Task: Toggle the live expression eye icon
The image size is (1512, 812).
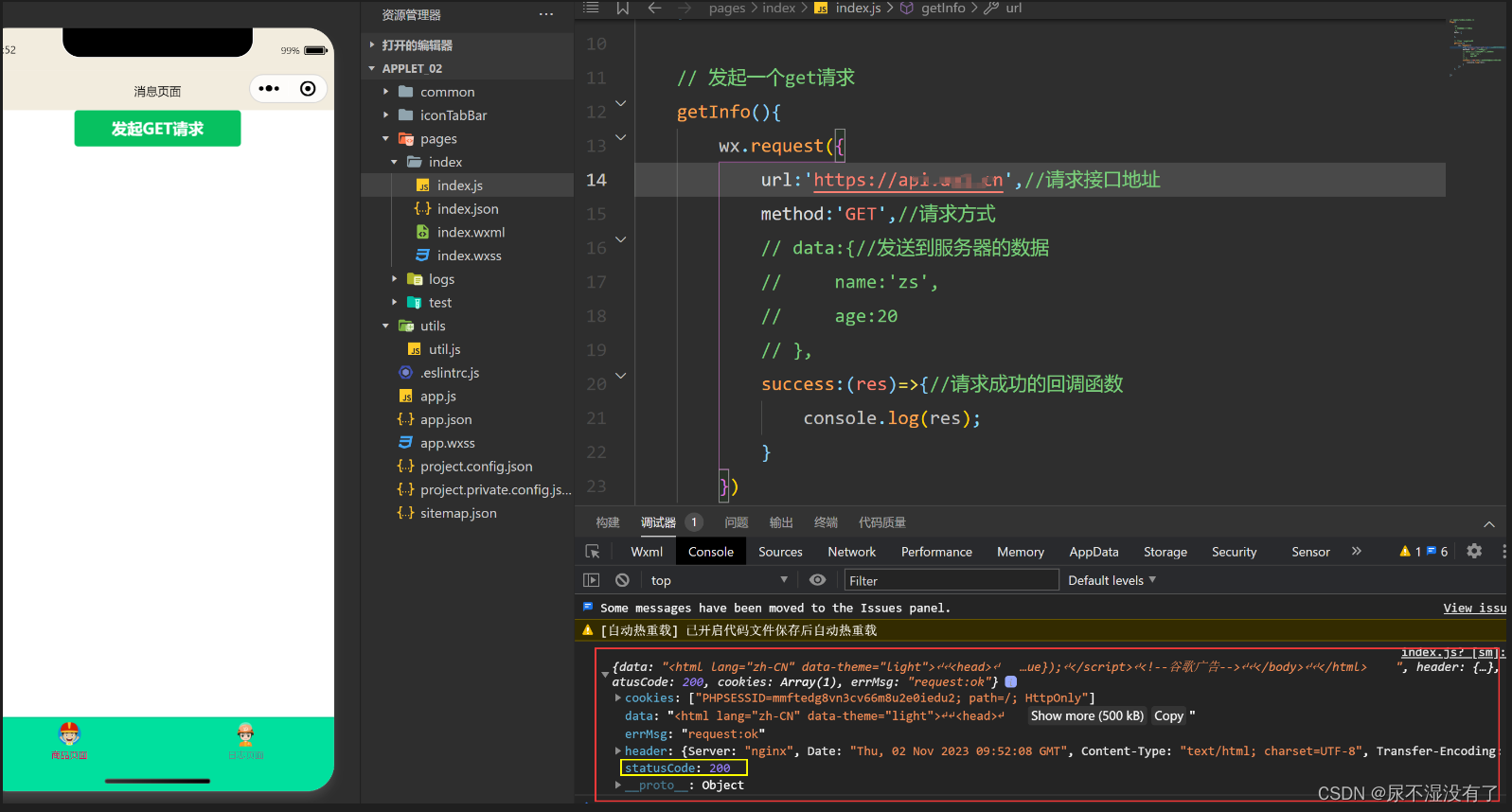Action: tap(818, 580)
